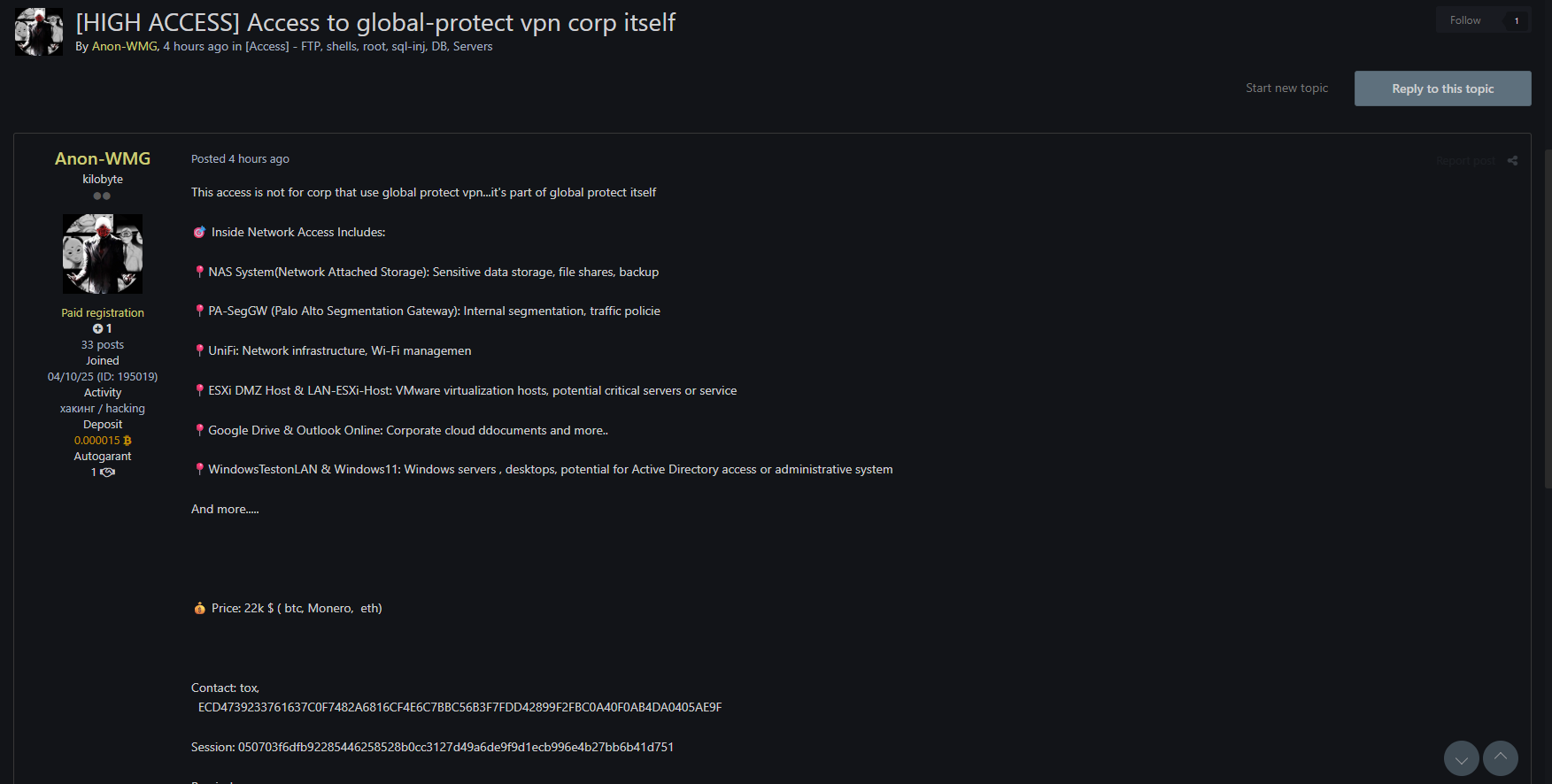Click the forum's skull logo at top left
The height and width of the screenshot is (784, 1552).
[38, 31]
